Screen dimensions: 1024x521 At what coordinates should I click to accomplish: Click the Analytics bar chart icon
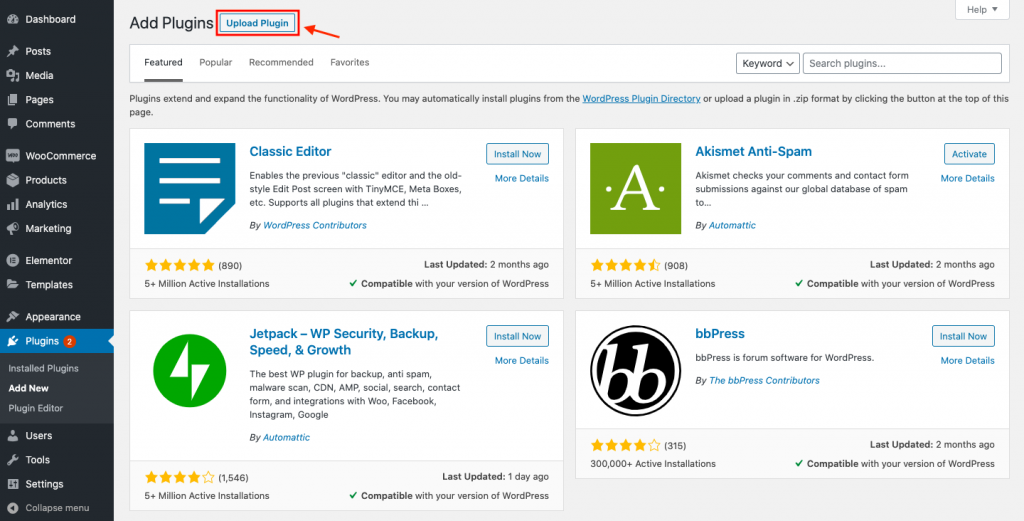pyautogui.click(x=12, y=204)
